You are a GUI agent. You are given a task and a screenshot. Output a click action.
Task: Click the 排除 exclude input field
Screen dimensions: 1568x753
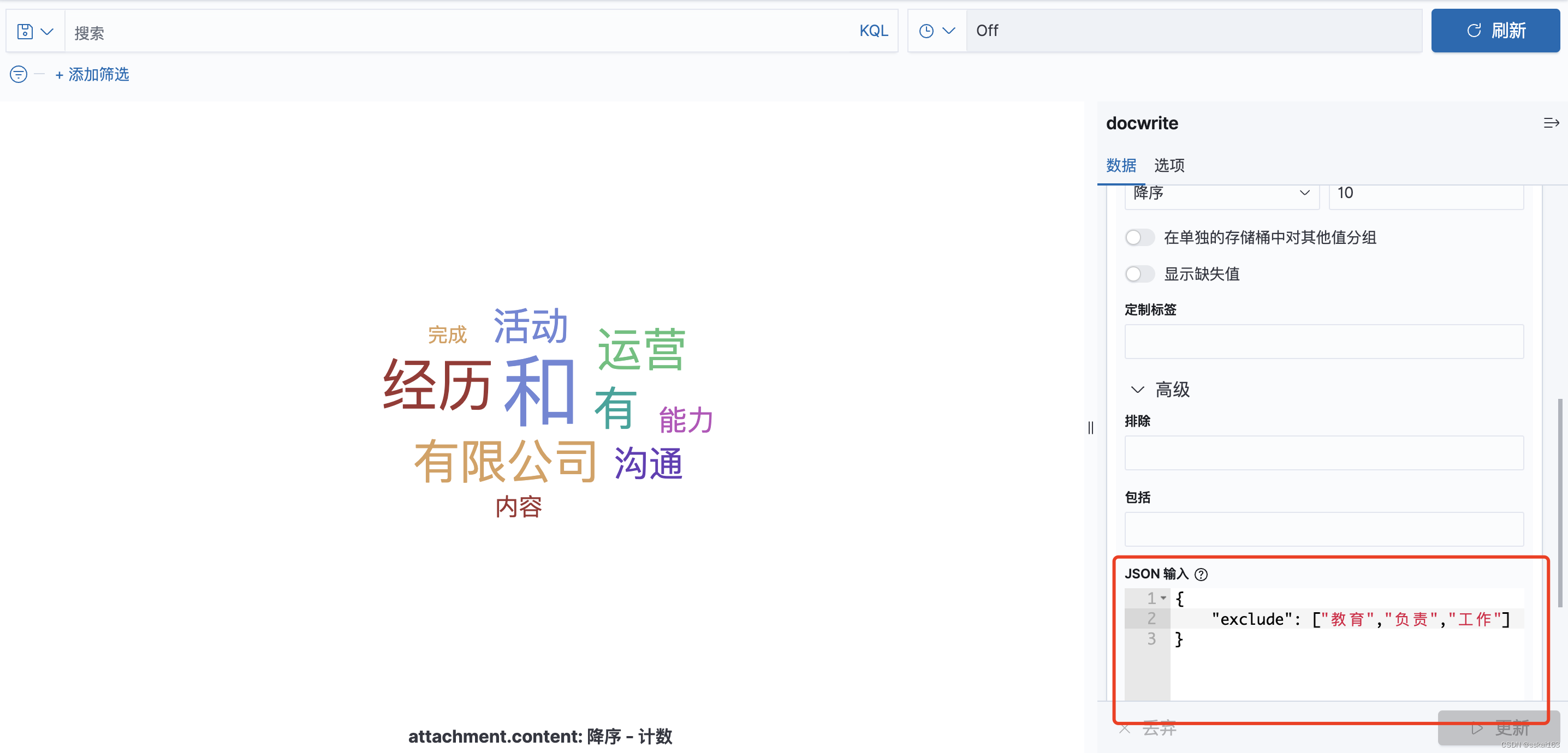coord(1323,452)
